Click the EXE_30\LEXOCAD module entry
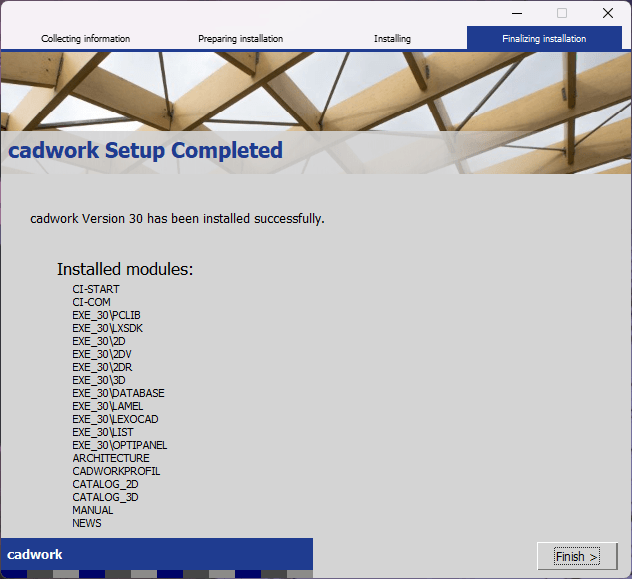632x579 pixels. pyautogui.click(x=115, y=419)
